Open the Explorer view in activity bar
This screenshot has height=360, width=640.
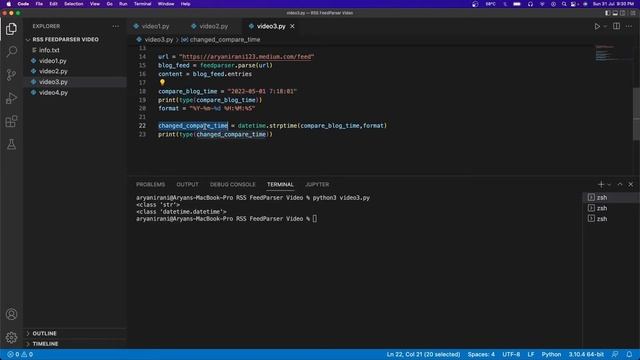[11, 29]
